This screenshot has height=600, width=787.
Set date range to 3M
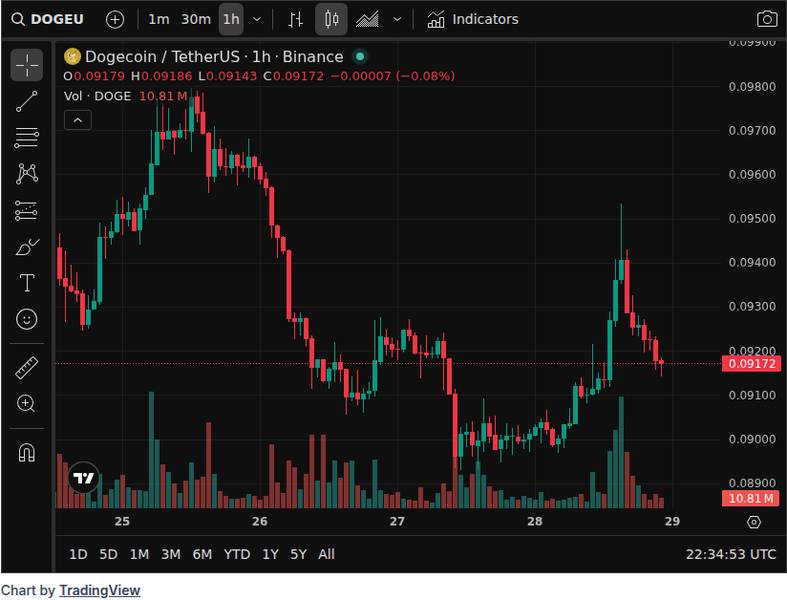click(x=171, y=554)
